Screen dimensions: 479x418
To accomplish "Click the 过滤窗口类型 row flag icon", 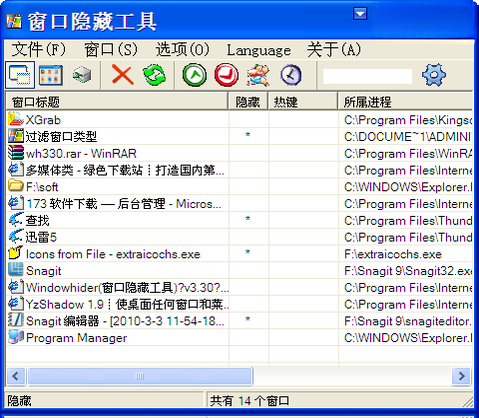I will [x=16, y=136].
